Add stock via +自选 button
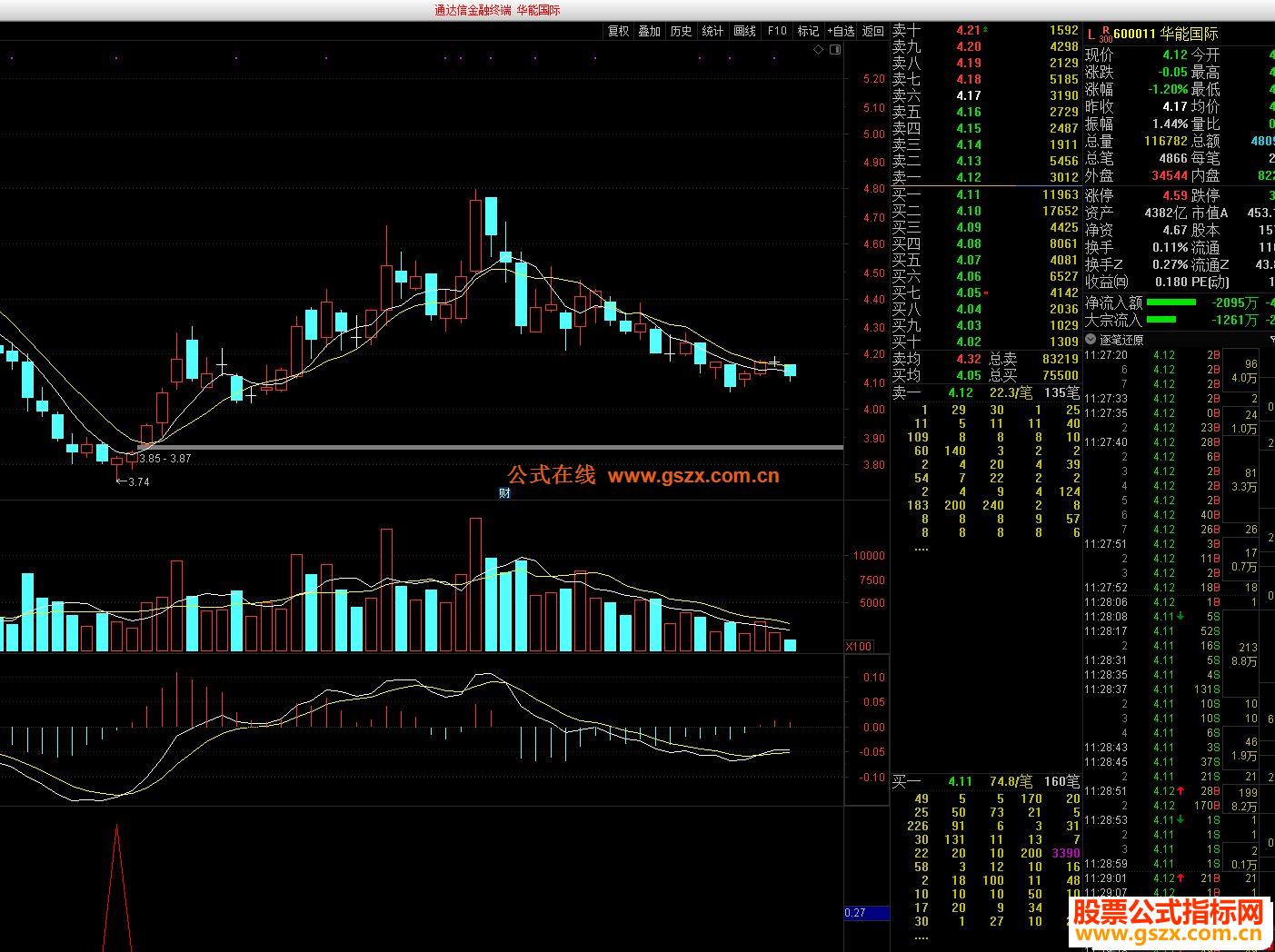1275x952 pixels. [841, 31]
